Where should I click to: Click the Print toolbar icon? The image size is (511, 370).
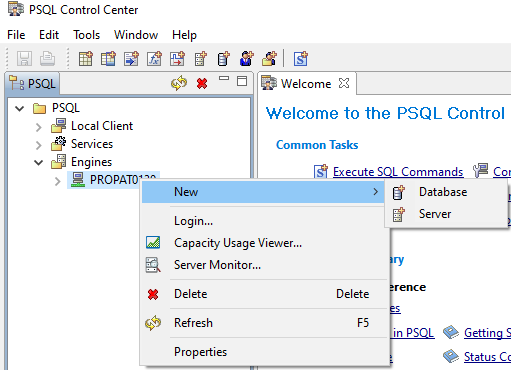pyautogui.click(x=47, y=59)
